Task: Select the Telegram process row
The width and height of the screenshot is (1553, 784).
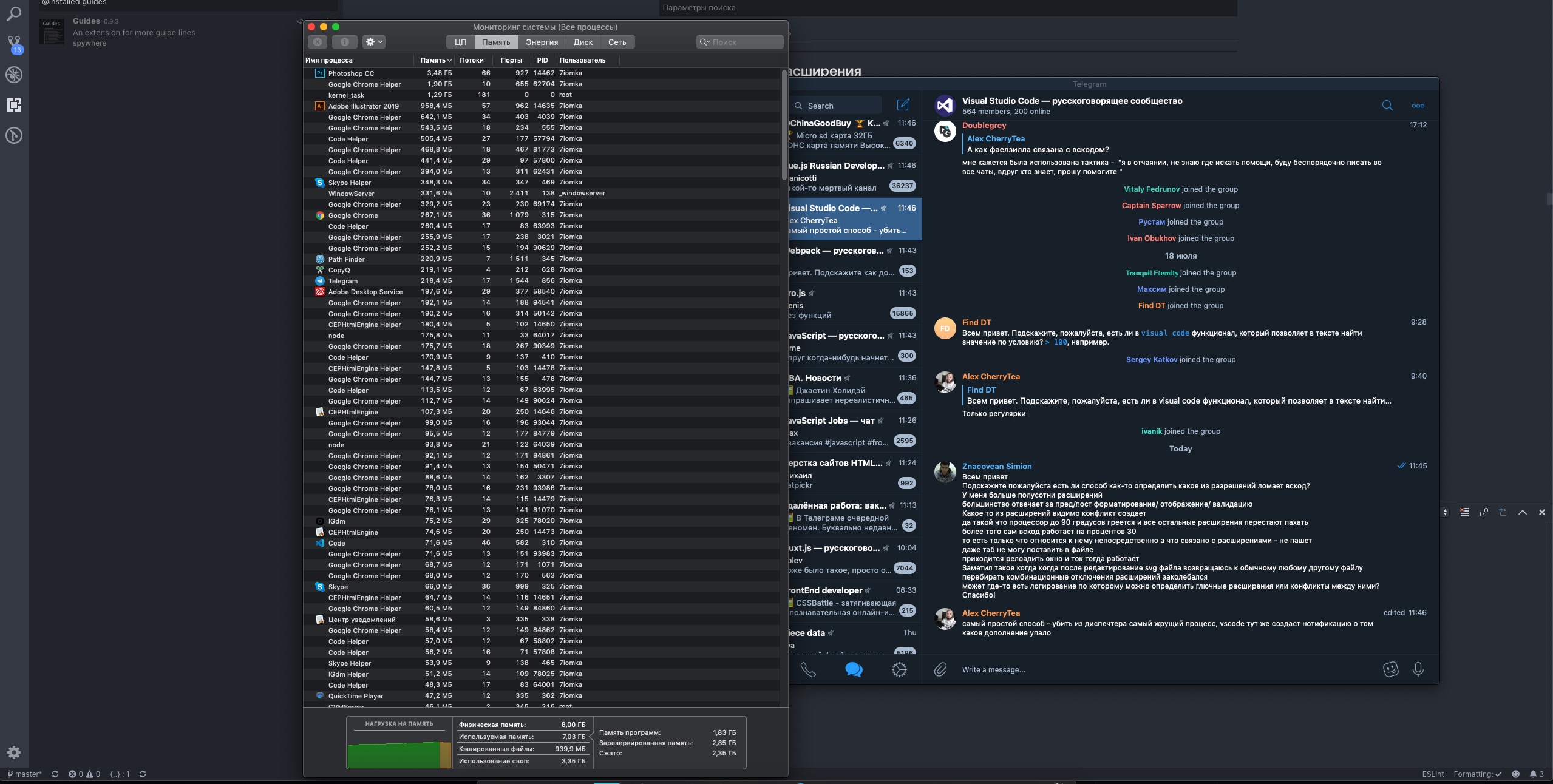Action: [x=542, y=280]
